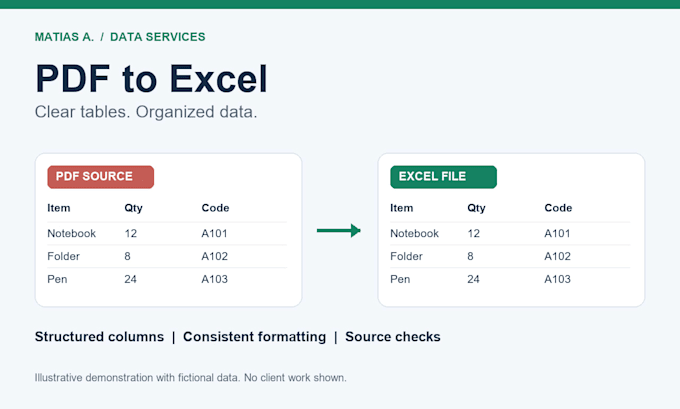Viewport: 680px width, 409px height.
Task: Select "Item" header in PDF SOURCE table
Action: pos(59,208)
